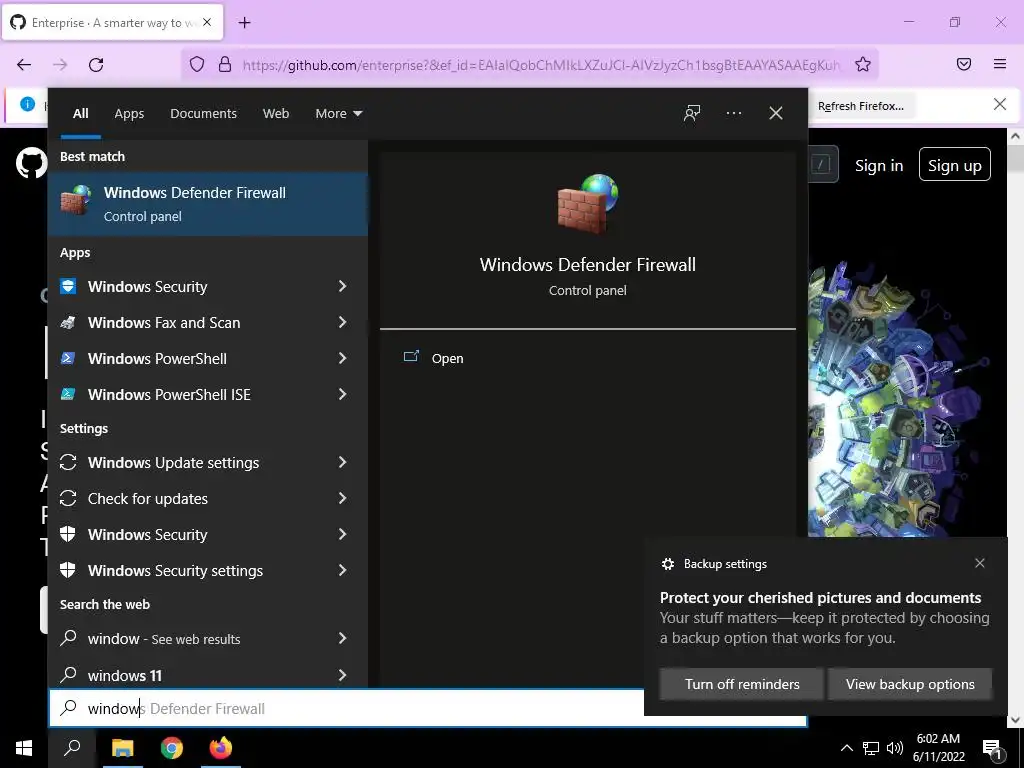Click the GitHub Sign up button
Viewport: 1024px width, 768px height.
954,165
